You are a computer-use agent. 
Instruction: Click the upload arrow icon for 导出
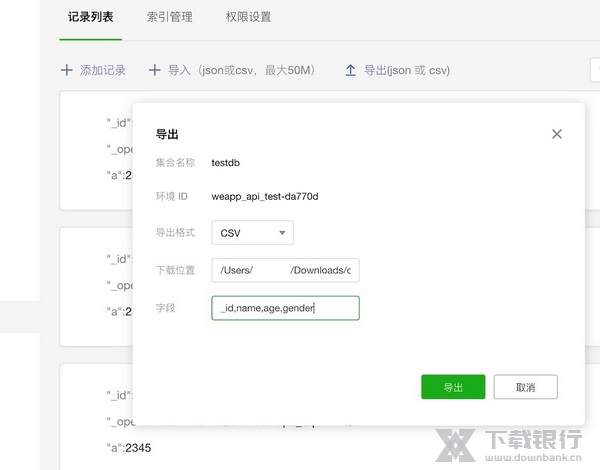[x=351, y=70]
